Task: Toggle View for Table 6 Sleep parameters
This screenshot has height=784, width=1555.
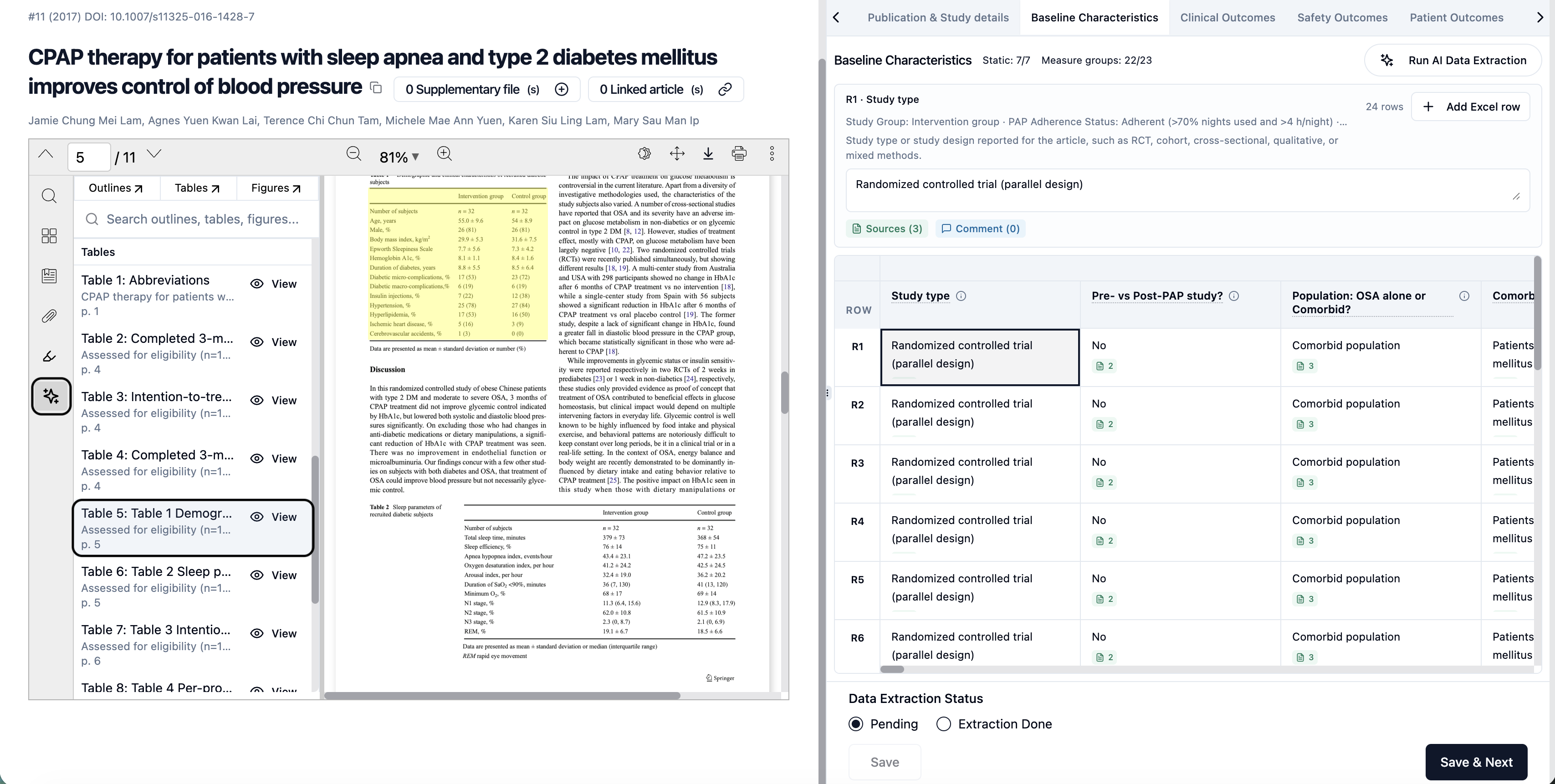Action: [x=274, y=575]
